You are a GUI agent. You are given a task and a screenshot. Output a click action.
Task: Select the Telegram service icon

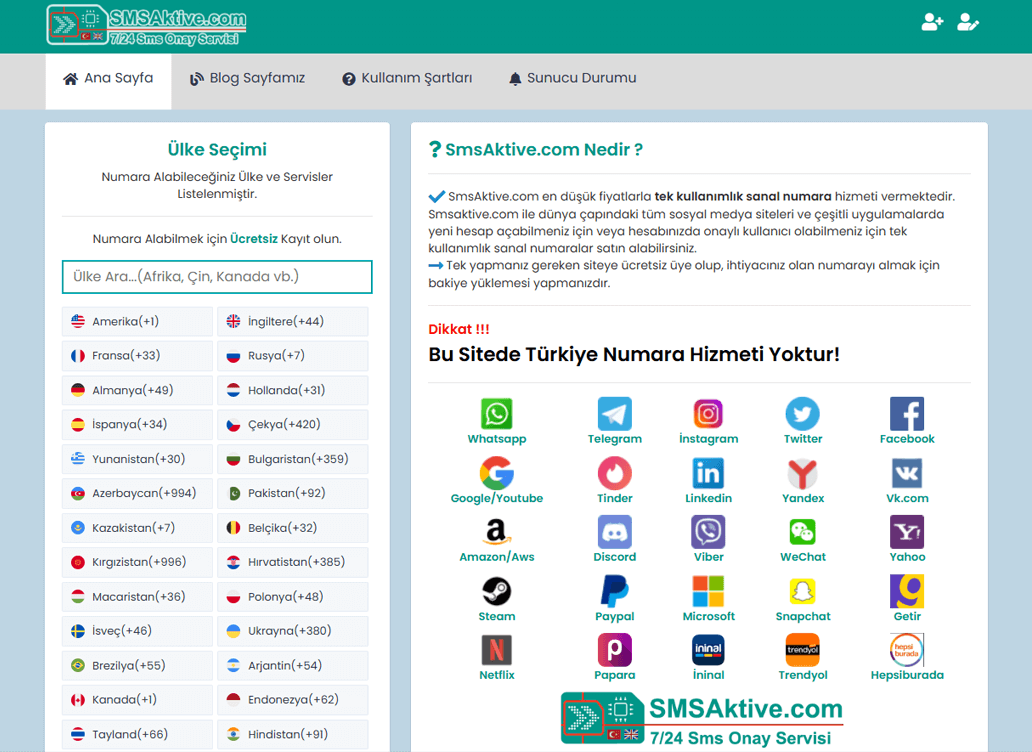pyautogui.click(x=615, y=414)
